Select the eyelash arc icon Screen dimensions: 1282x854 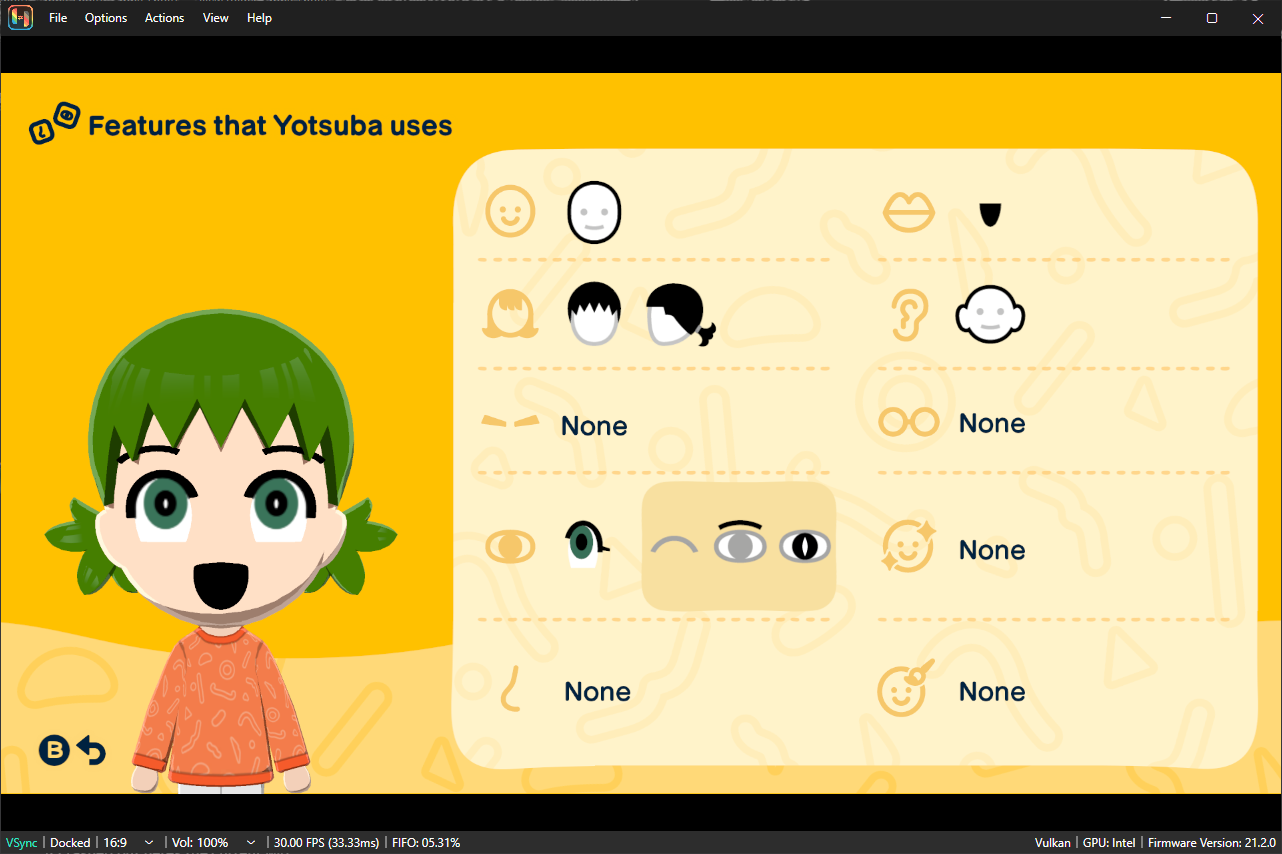[x=675, y=545]
